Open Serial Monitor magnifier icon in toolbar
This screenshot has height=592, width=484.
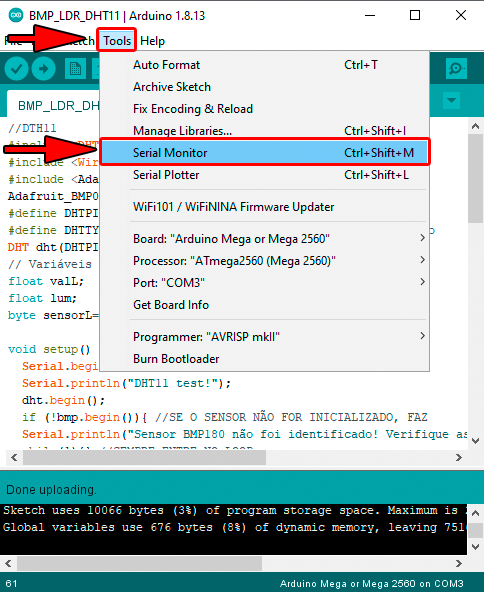click(x=456, y=69)
